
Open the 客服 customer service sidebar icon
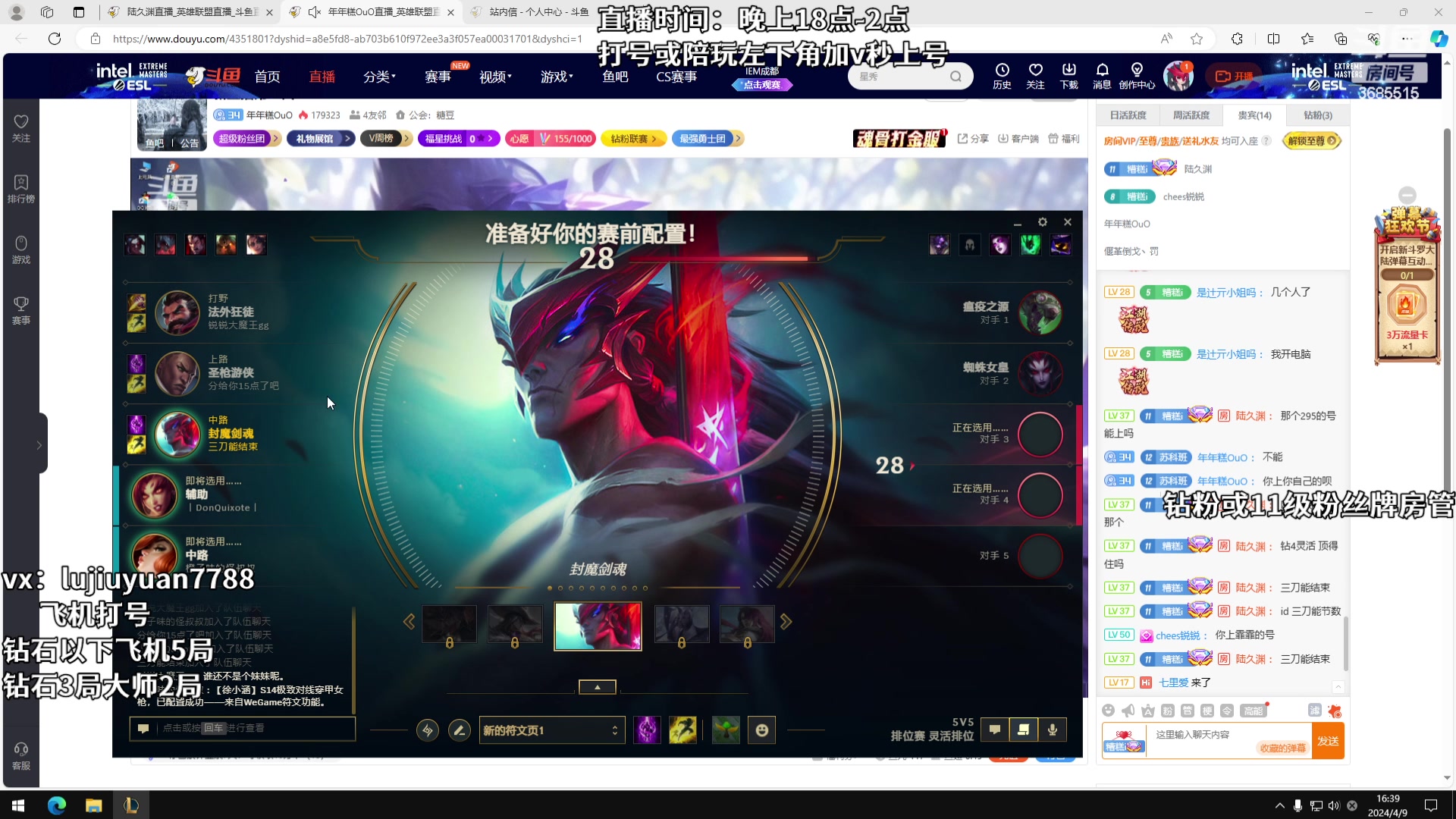coord(21,756)
